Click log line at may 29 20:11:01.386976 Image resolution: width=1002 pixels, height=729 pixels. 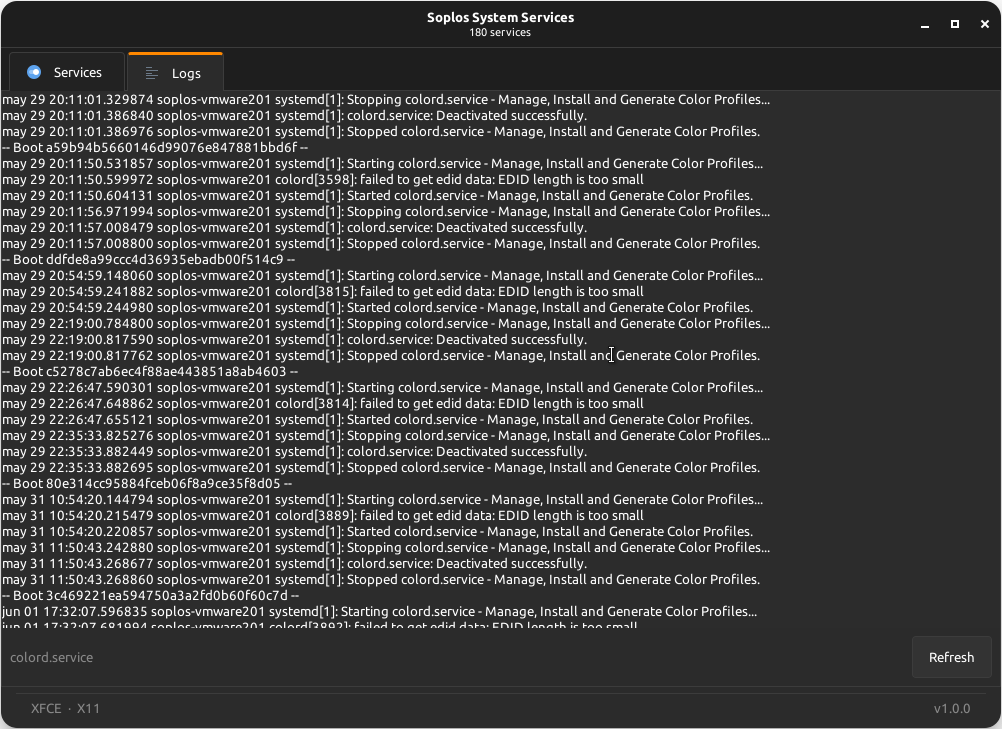(381, 132)
